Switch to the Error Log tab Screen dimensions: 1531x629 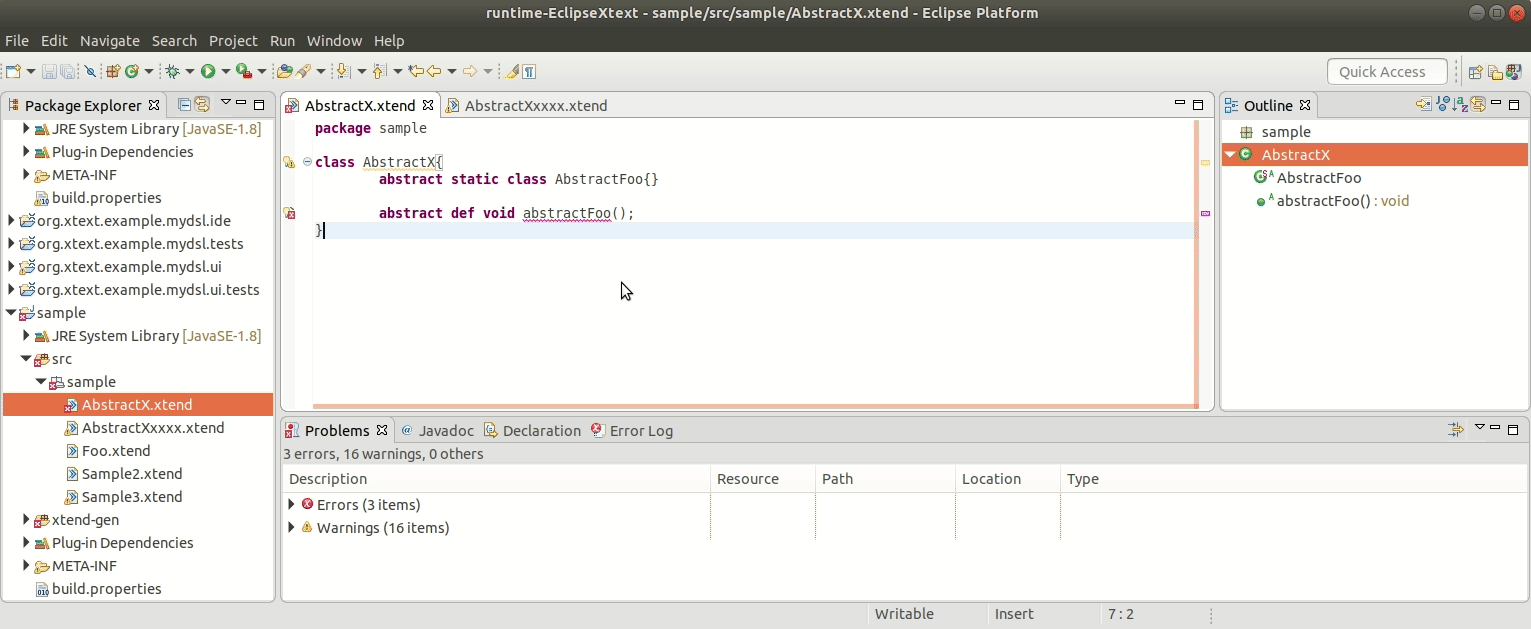(631, 431)
